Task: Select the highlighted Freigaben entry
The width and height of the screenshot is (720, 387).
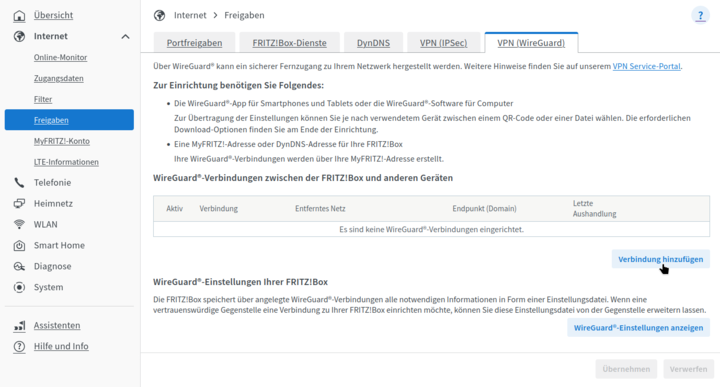Action: click(x=69, y=120)
